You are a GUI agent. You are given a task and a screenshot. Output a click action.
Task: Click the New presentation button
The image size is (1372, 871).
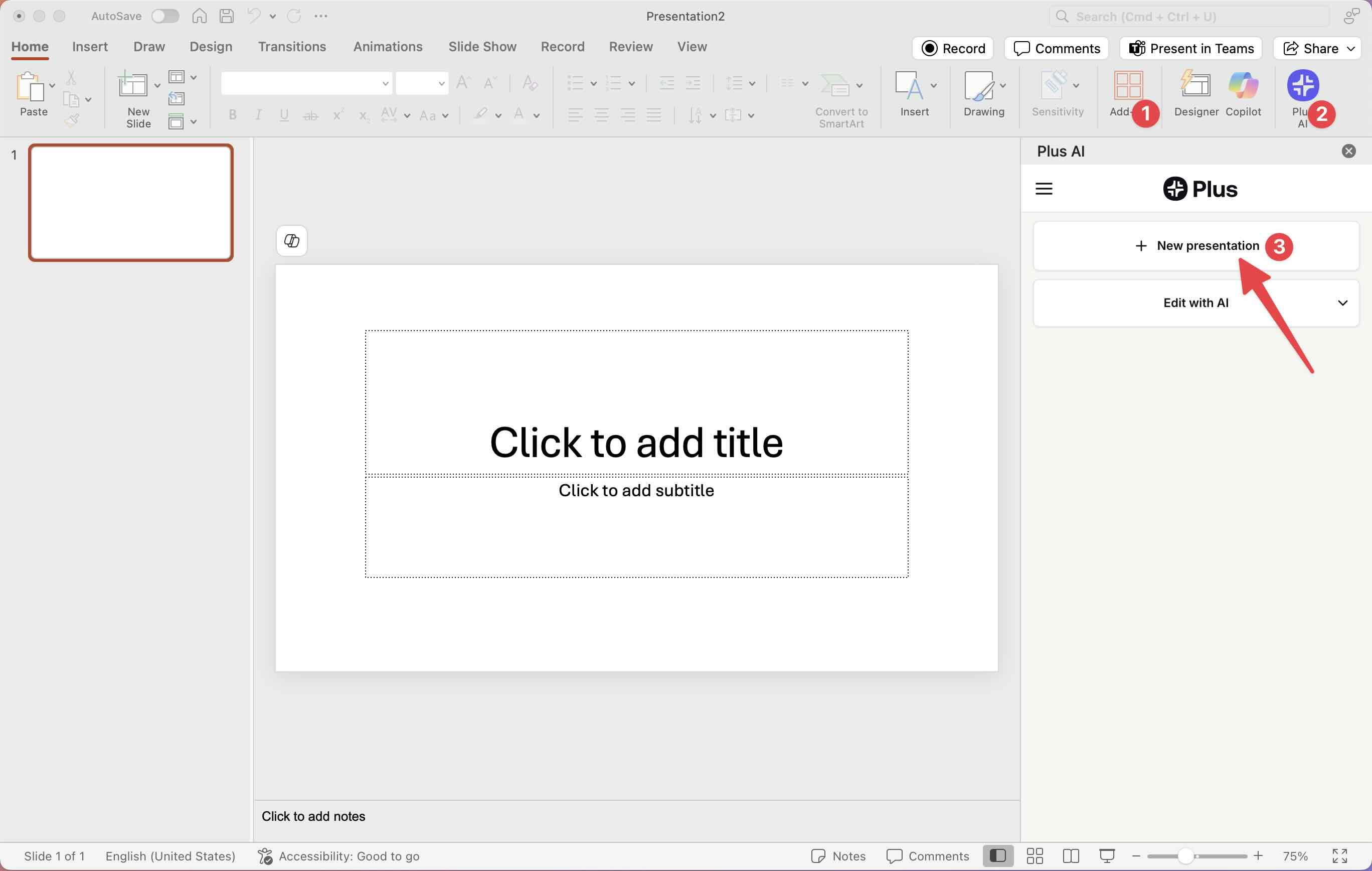[1196, 246]
